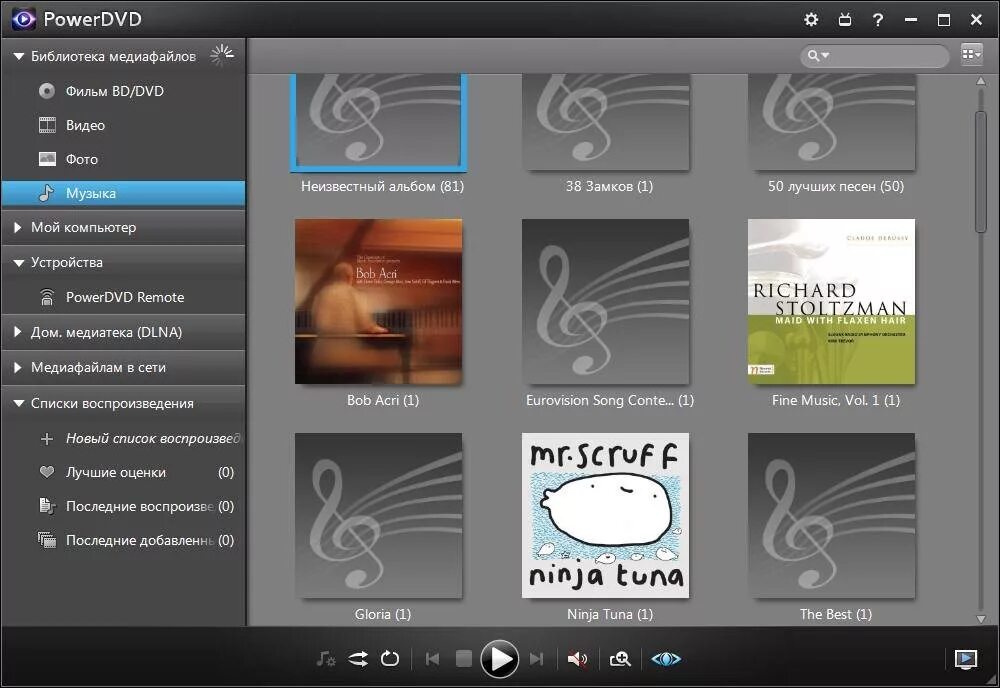Screen dimensions: 1000x688
Task: Open the Видео library section
Action: pos(123,125)
